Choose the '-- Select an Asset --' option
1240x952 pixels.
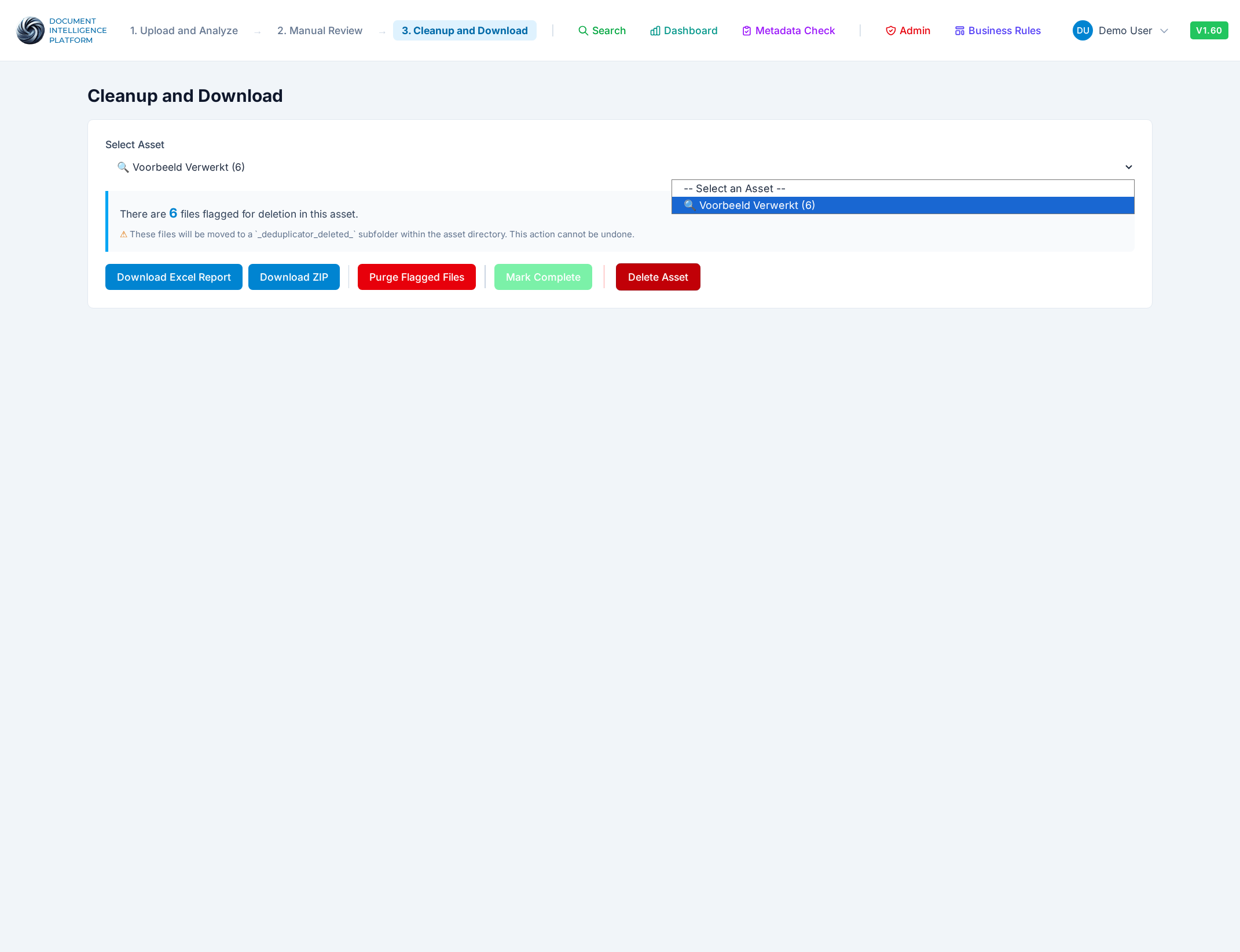click(x=903, y=189)
